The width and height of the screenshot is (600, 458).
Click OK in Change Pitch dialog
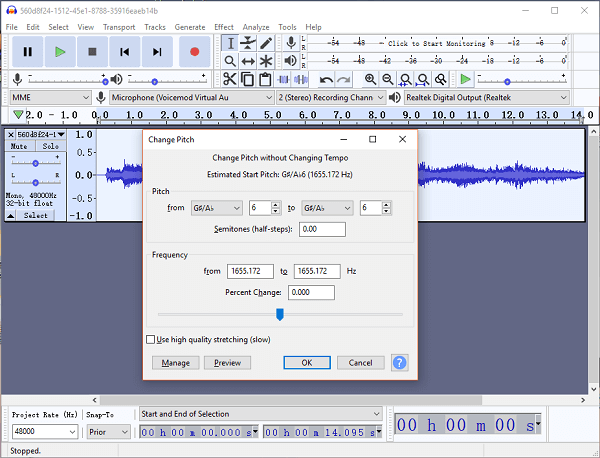tap(307, 363)
